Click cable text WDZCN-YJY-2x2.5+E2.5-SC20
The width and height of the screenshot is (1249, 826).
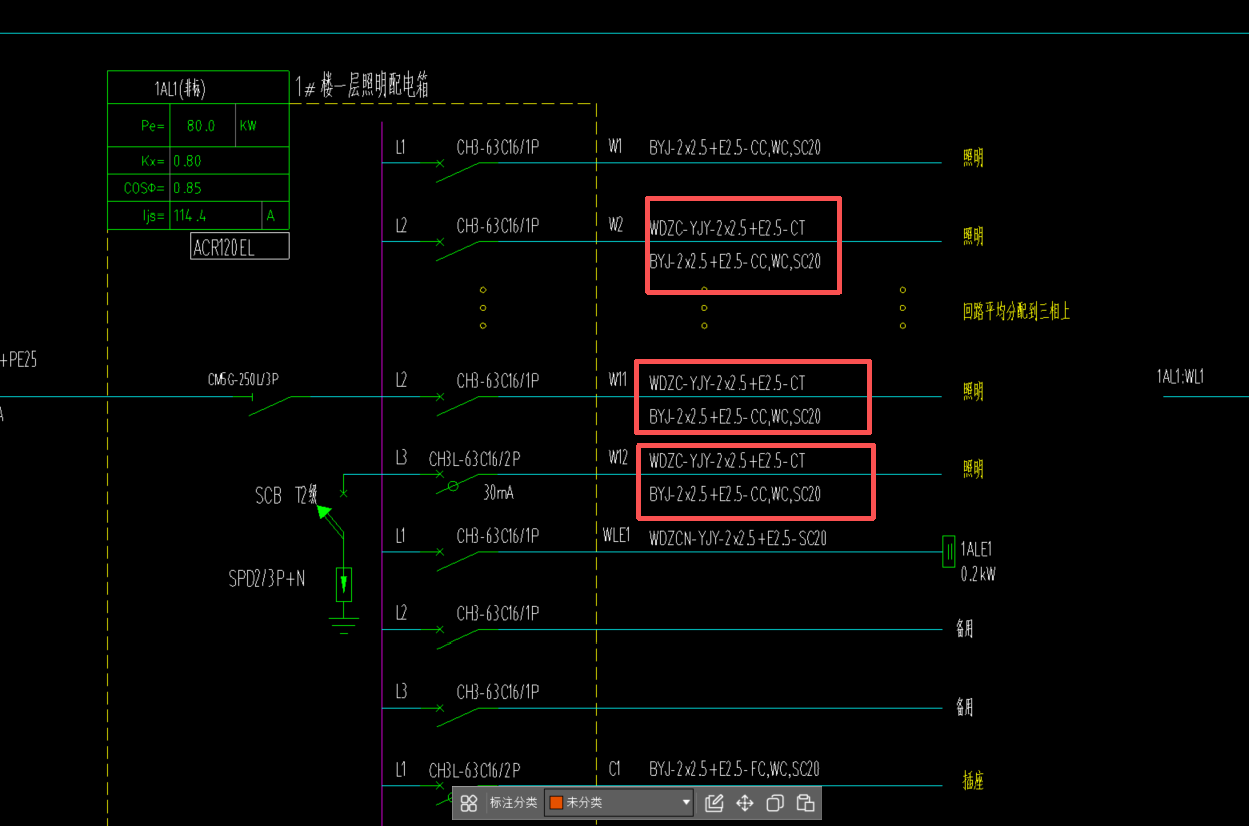(738, 539)
